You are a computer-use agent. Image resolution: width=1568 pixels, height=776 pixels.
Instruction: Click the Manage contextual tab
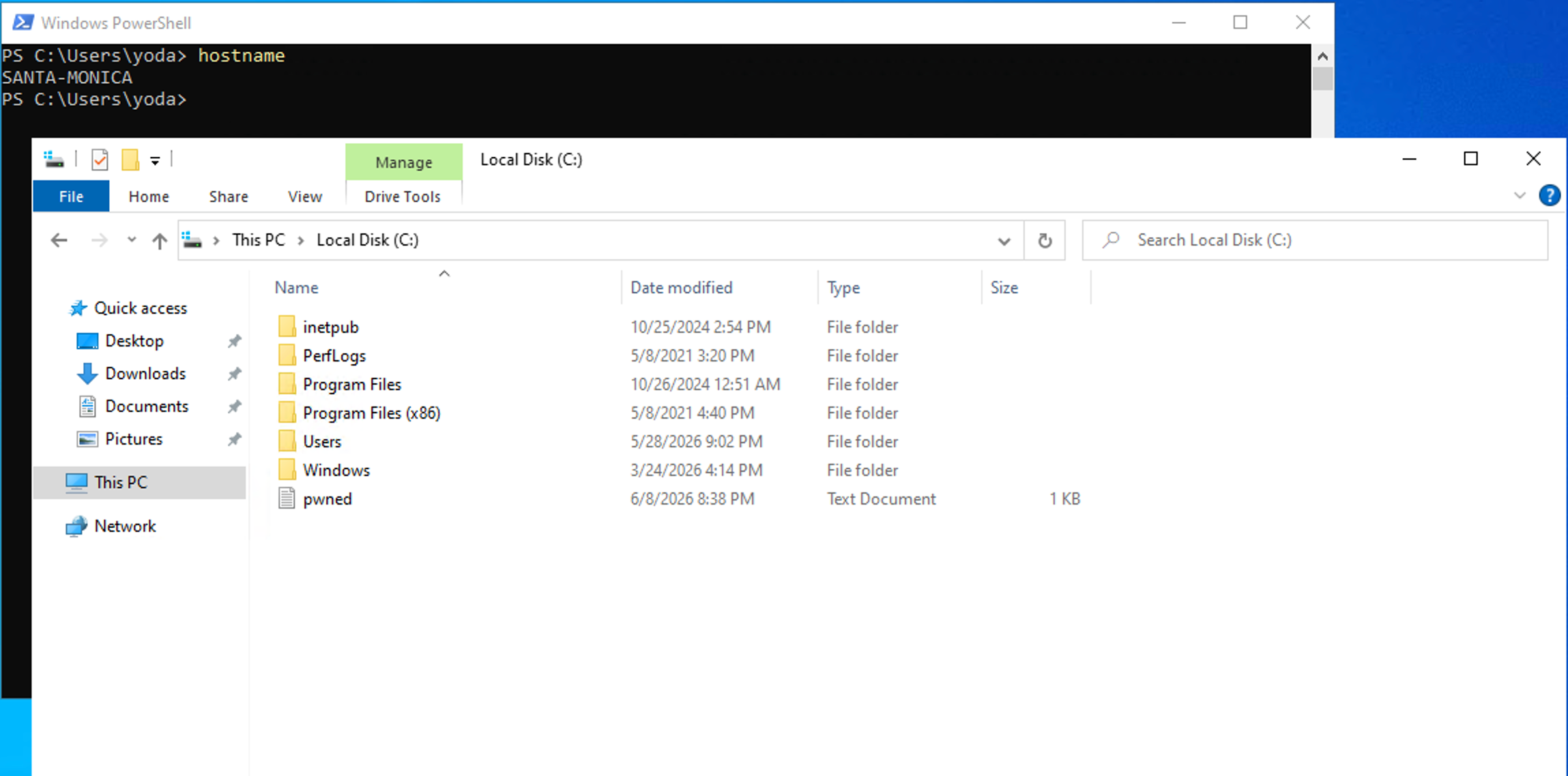pyautogui.click(x=404, y=162)
